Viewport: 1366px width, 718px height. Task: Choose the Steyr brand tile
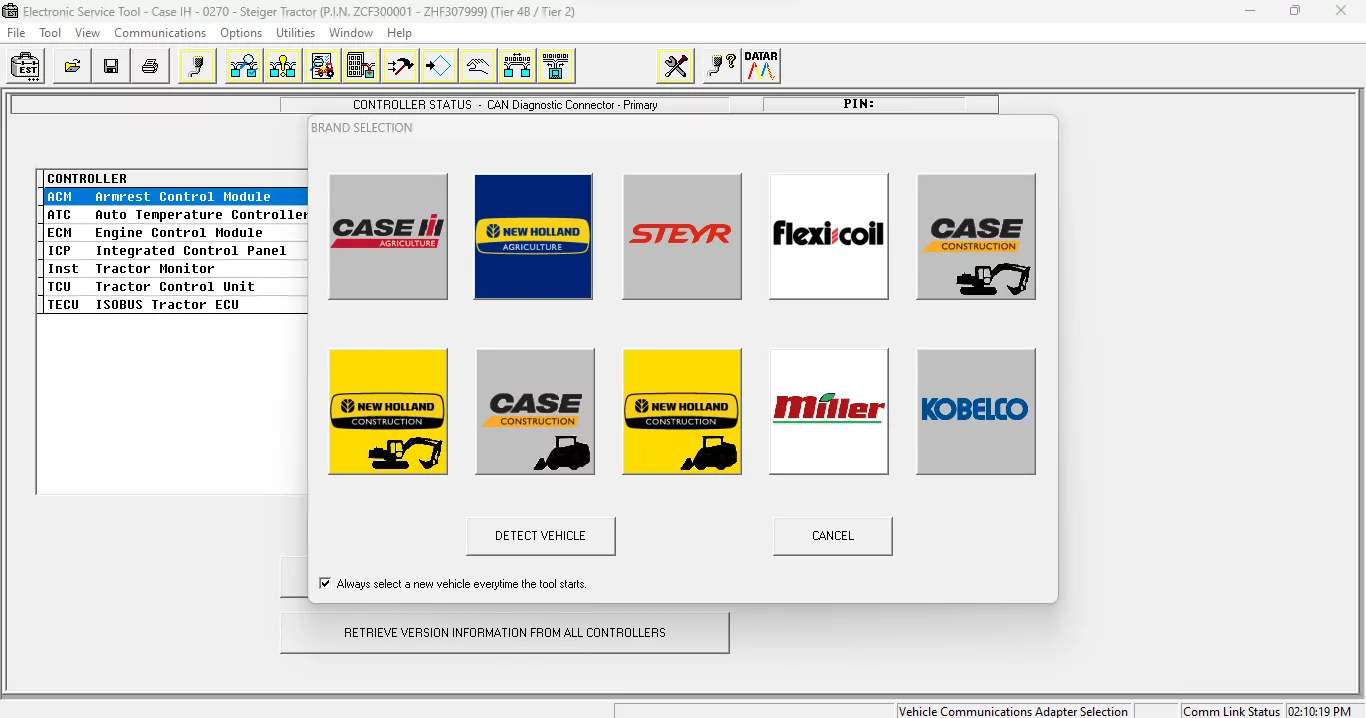[682, 237]
